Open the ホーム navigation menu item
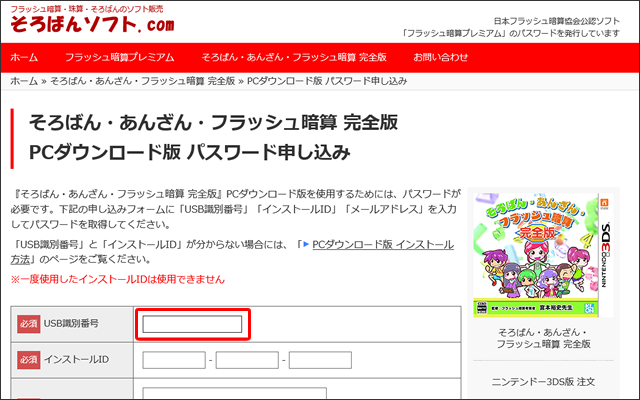 tap(24, 57)
